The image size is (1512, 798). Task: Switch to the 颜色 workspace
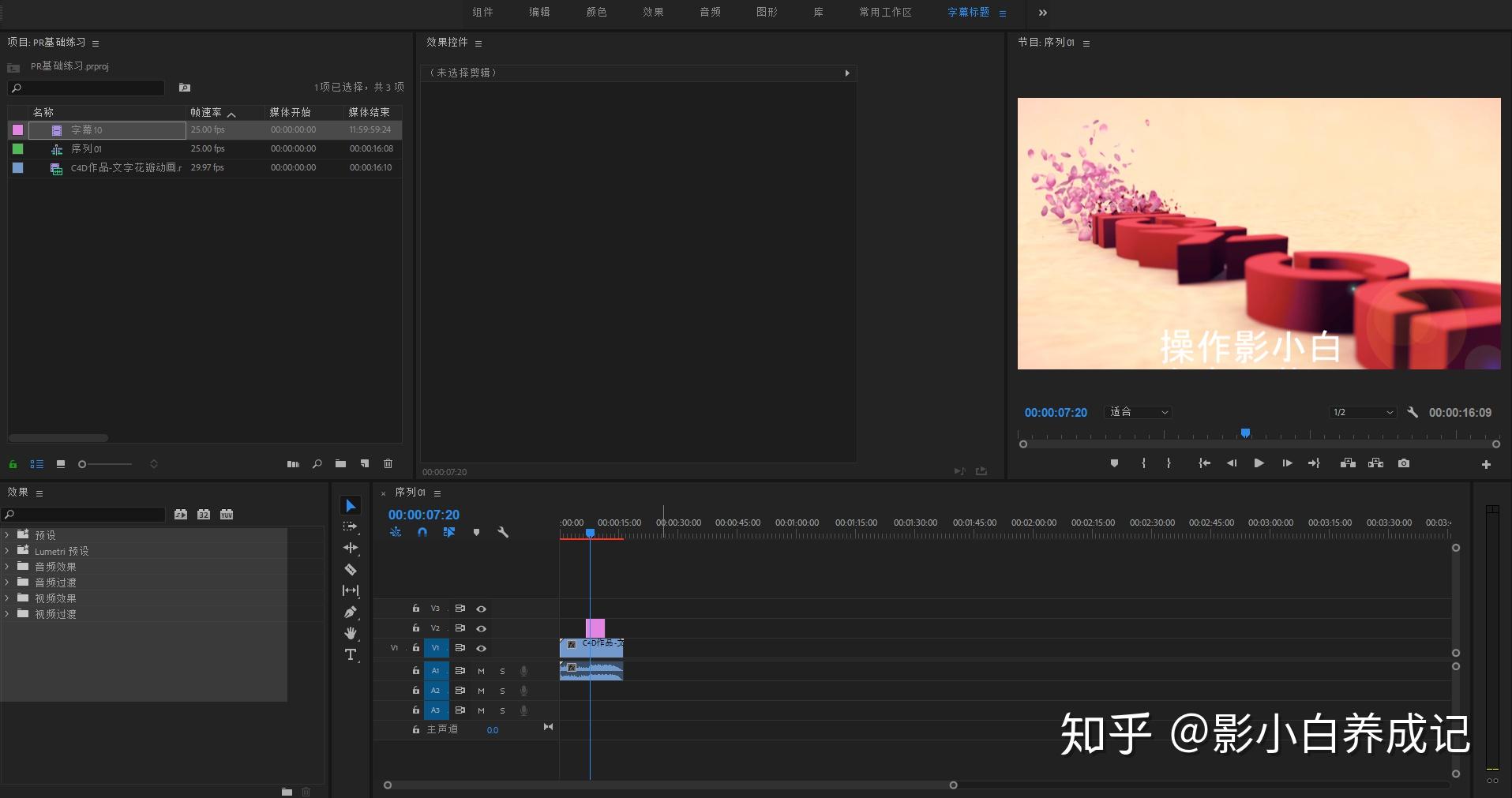tap(596, 12)
